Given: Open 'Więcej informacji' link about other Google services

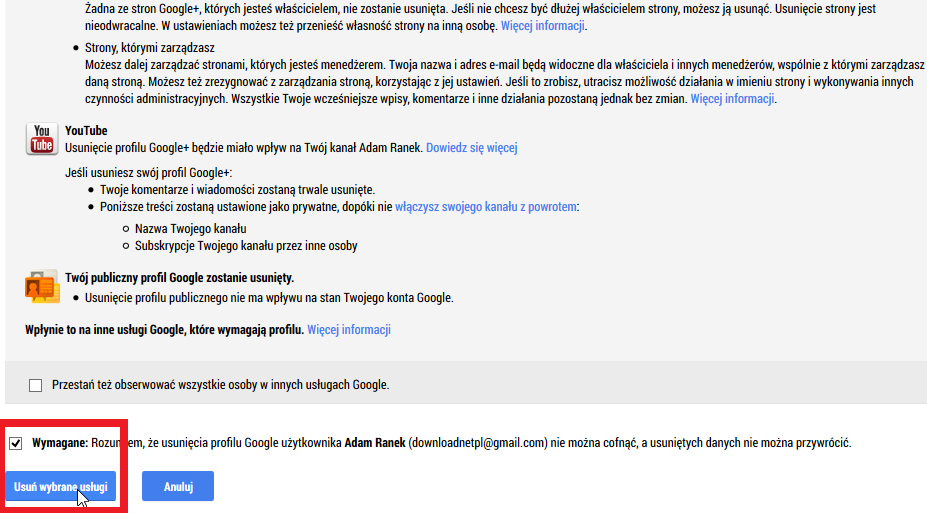Looking at the screenshot, I should point(349,330).
